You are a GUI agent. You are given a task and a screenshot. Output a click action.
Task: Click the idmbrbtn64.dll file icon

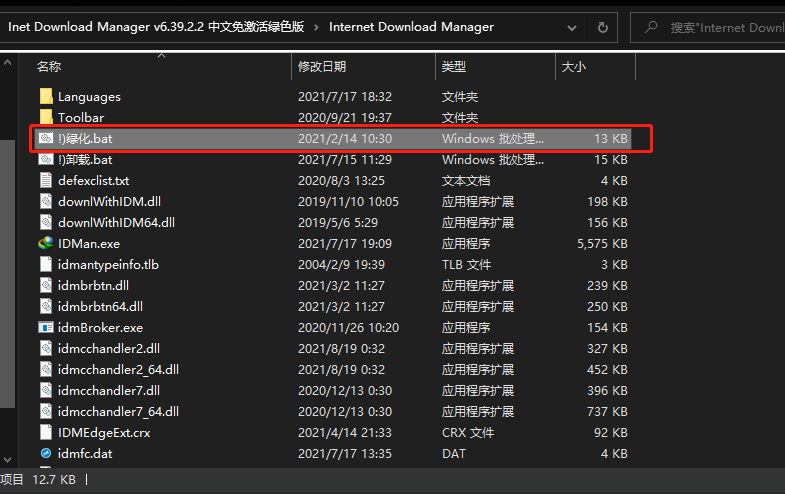(x=46, y=306)
